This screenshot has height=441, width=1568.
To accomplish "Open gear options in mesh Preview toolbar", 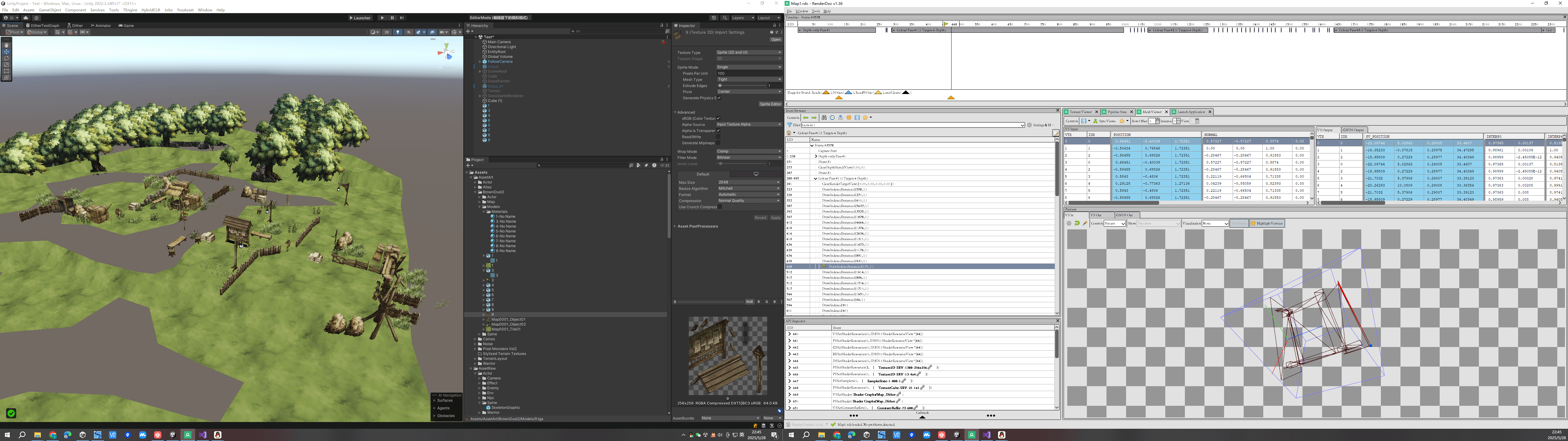I will 1069,223.
